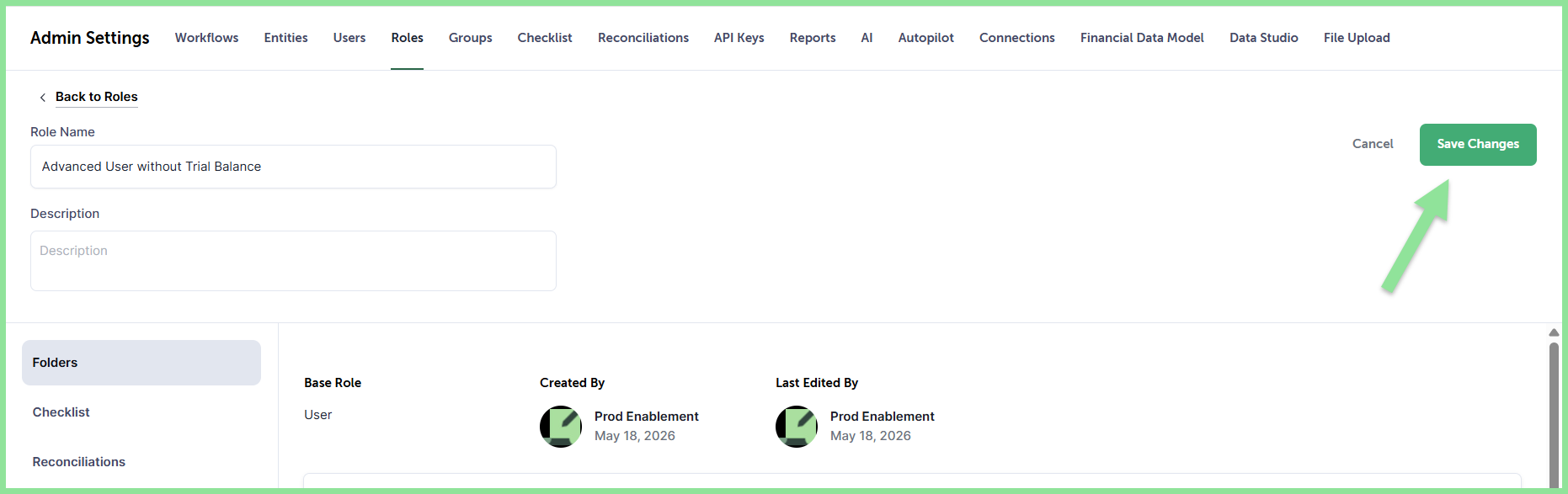Click the Created By Prod Enablement avatar
The width and height of the screenshot is (1568, 494).
pyautogui.click(x=561, y=427)
